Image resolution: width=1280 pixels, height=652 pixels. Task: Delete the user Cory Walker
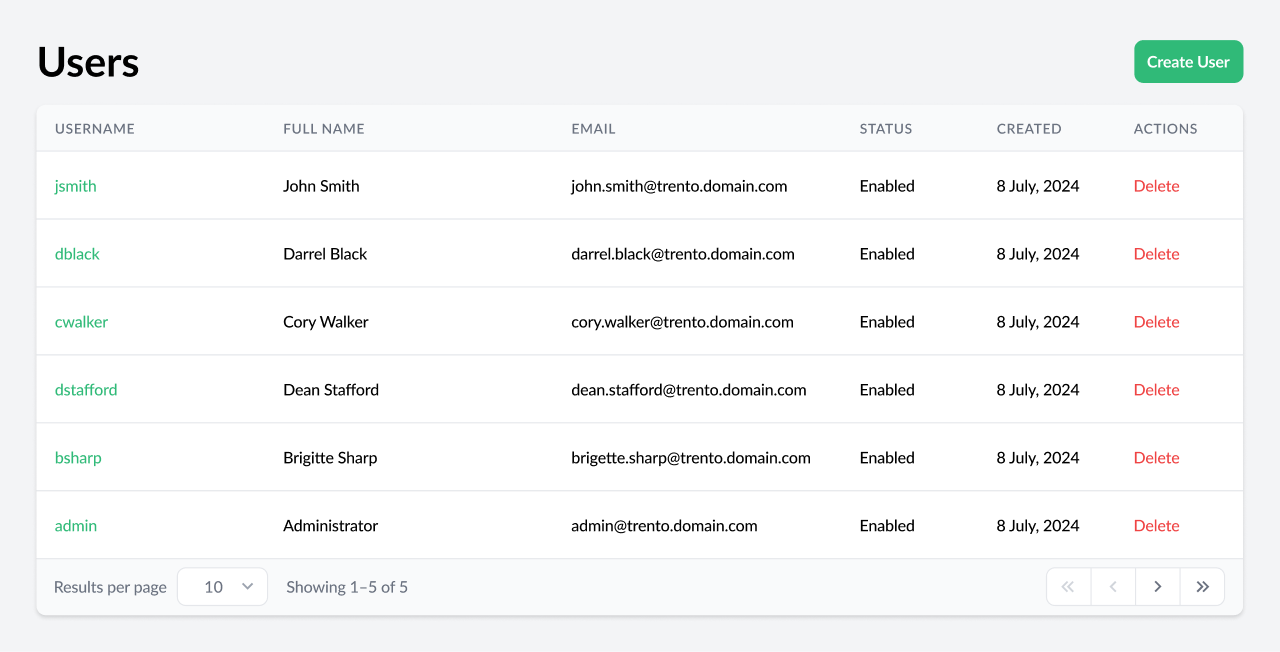point(1157,322)
